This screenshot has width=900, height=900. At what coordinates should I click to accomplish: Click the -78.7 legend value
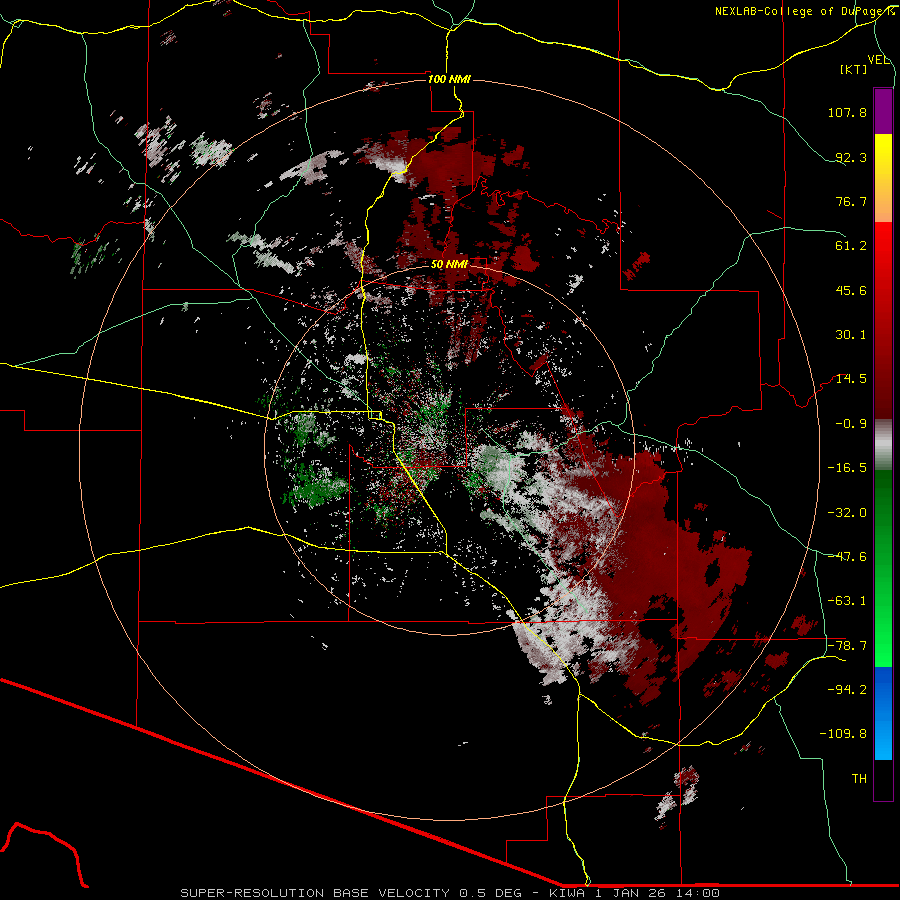847,646
